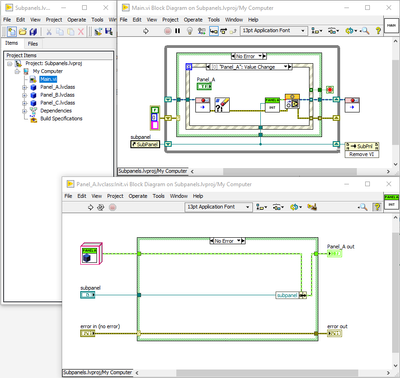Click Paste icon in project toolbar
This screenshot has width=400, height=378.
70,32
